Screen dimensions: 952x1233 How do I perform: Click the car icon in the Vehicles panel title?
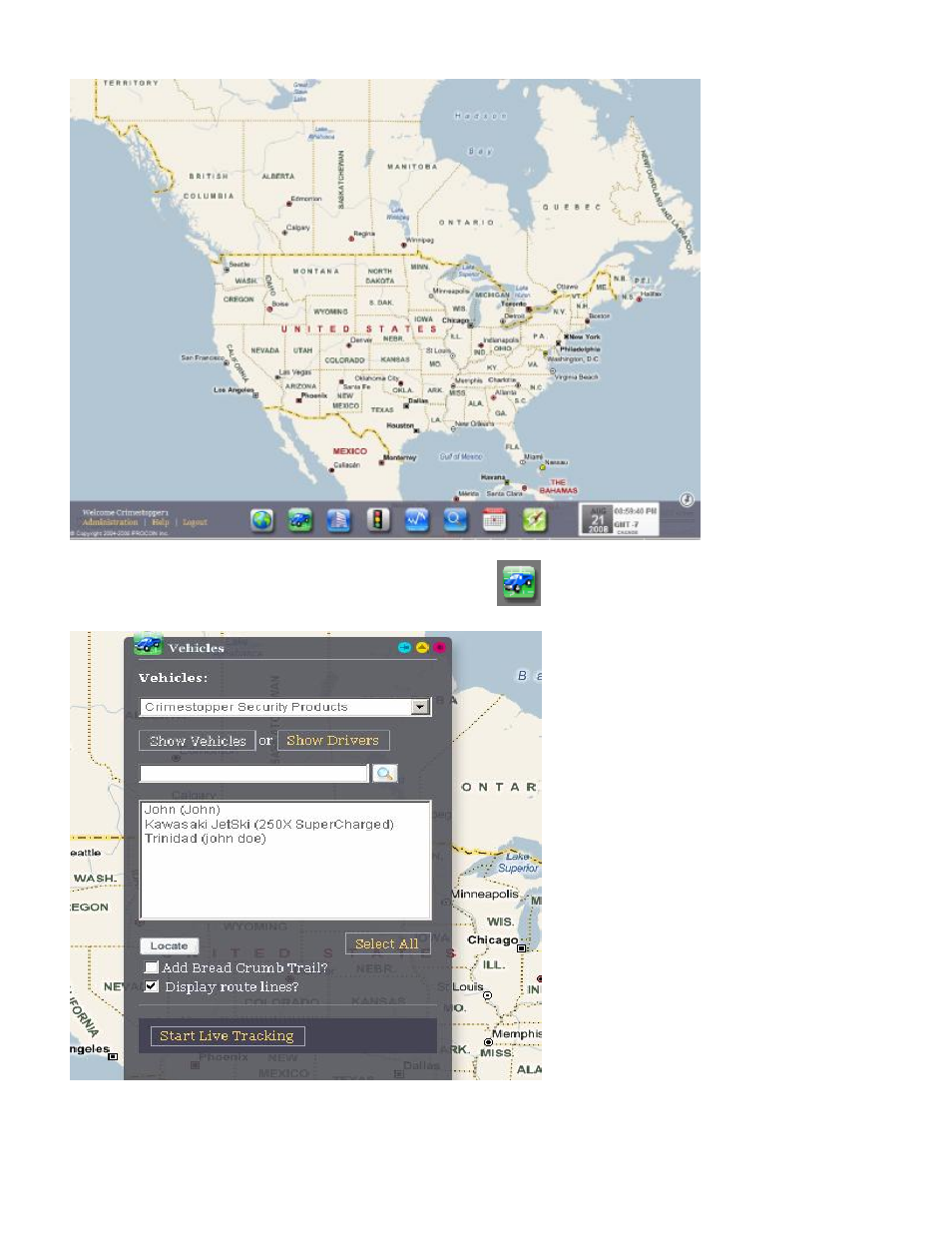(148, 644)
